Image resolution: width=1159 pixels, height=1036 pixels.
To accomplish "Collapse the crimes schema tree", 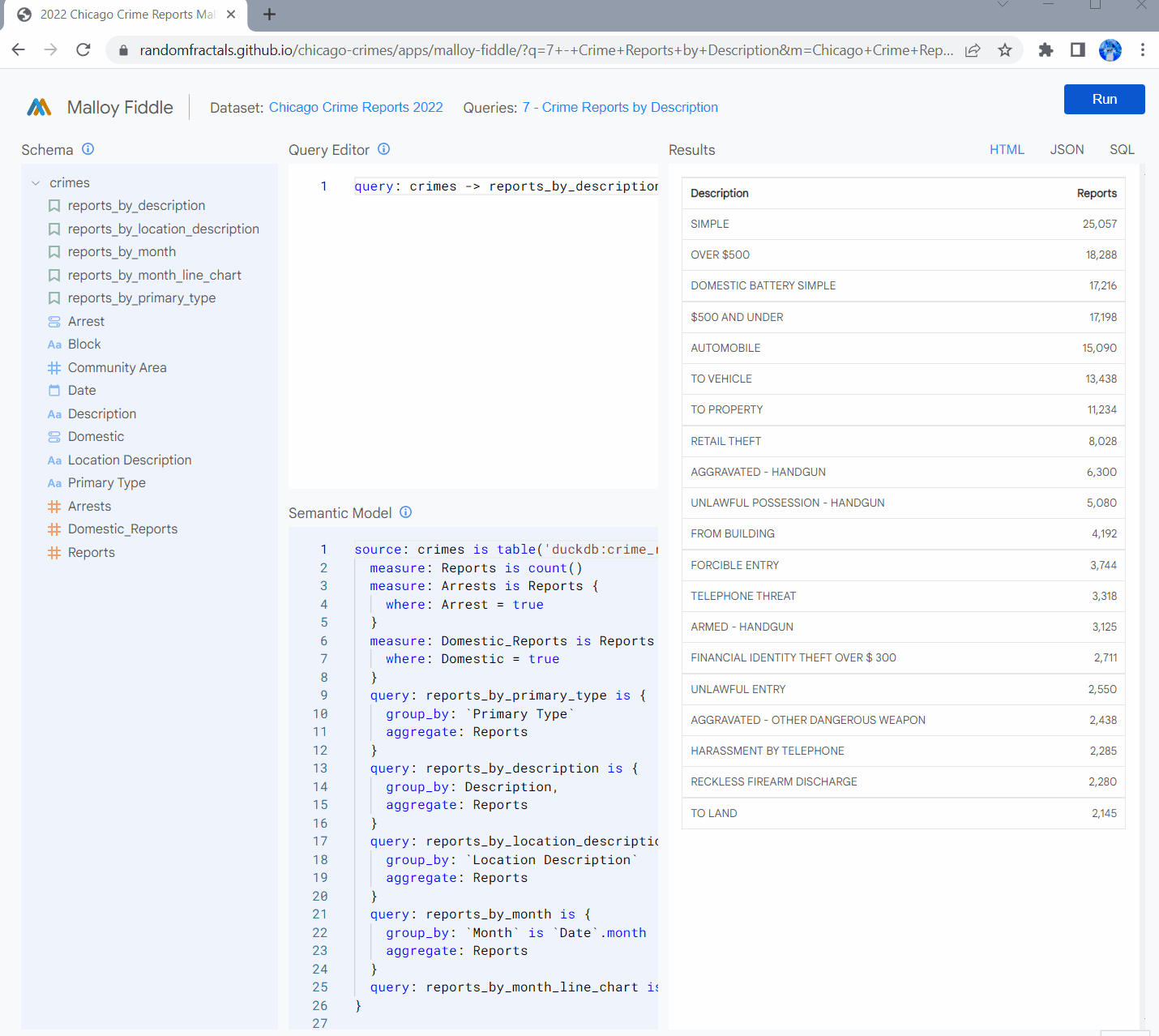I will (x=36, y=183).
